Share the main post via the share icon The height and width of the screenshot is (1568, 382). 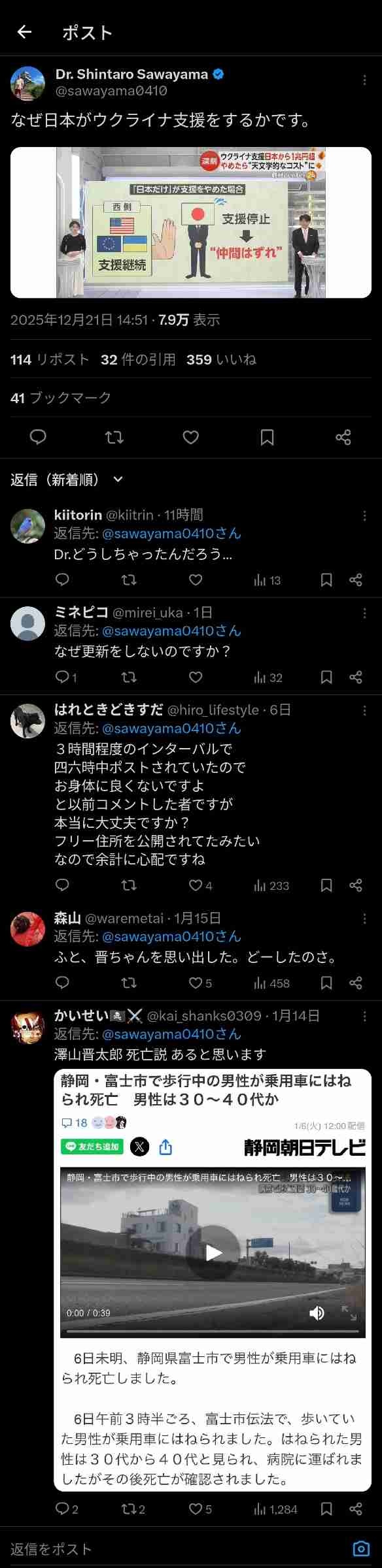343,438
